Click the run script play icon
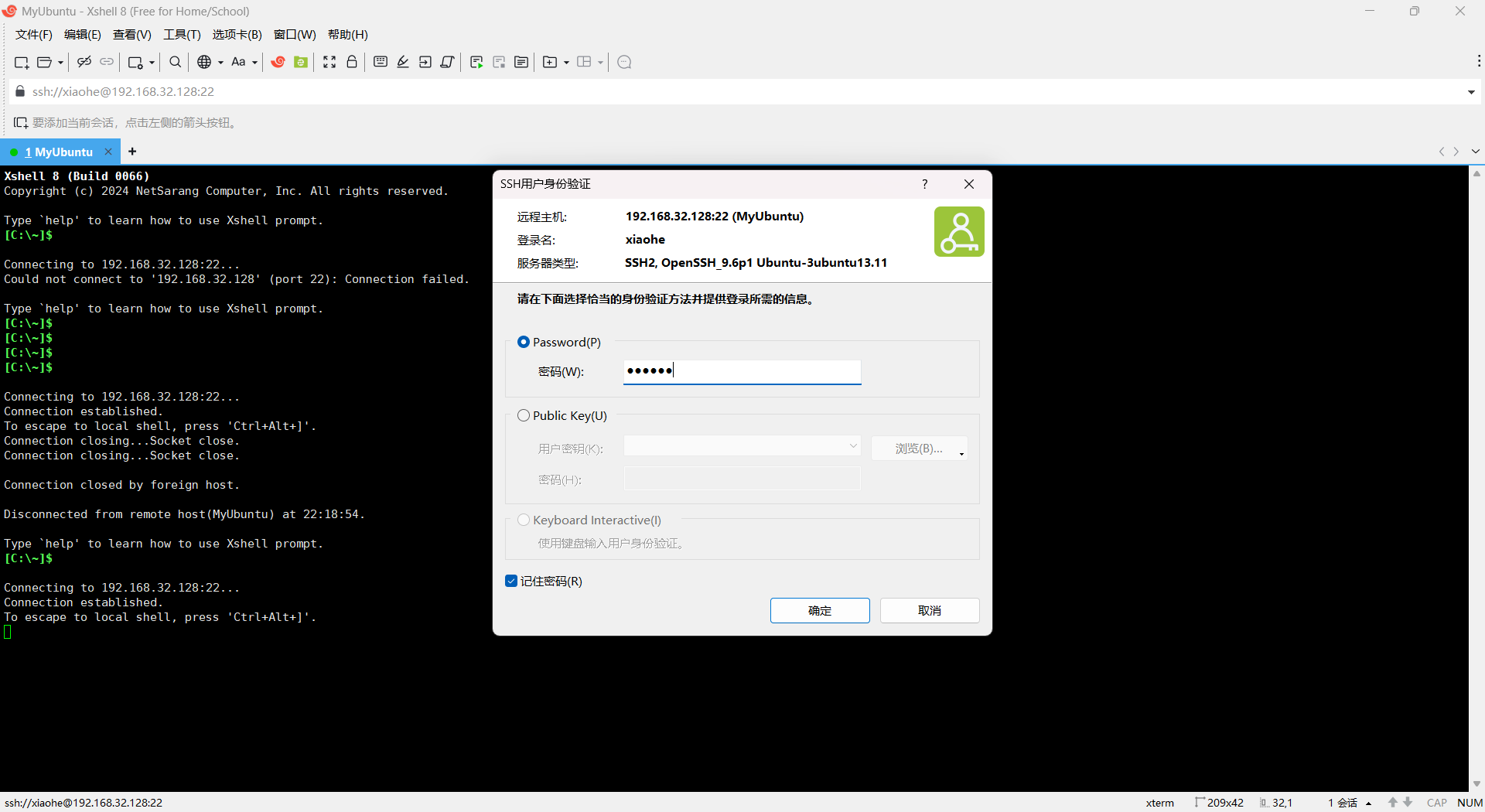The height and width of the screenshot is (812, 1485). pos(476,62)
